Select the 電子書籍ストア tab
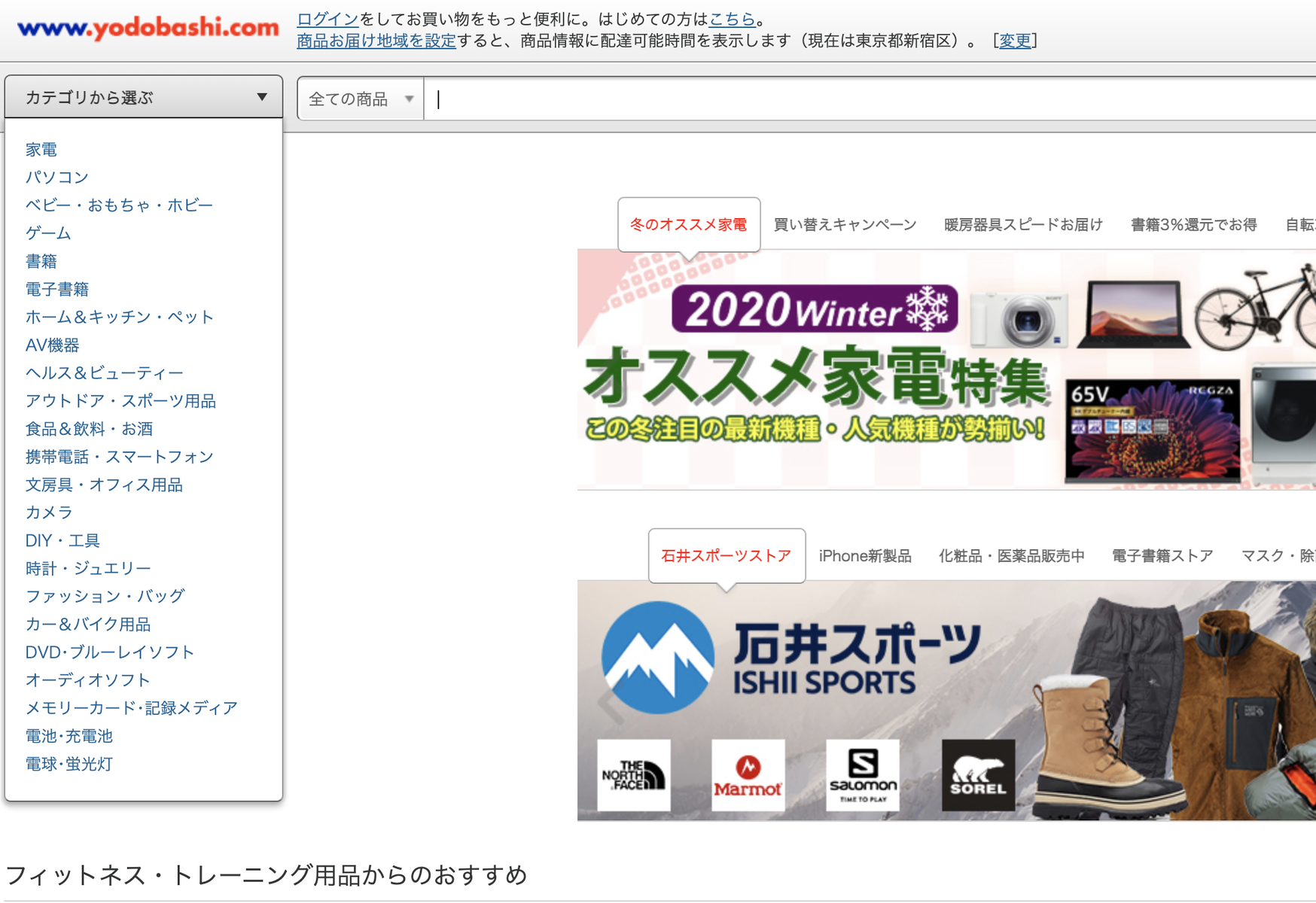Image resolution: width=1316 pixels, height=903 pixels. tap(1162, 556)
